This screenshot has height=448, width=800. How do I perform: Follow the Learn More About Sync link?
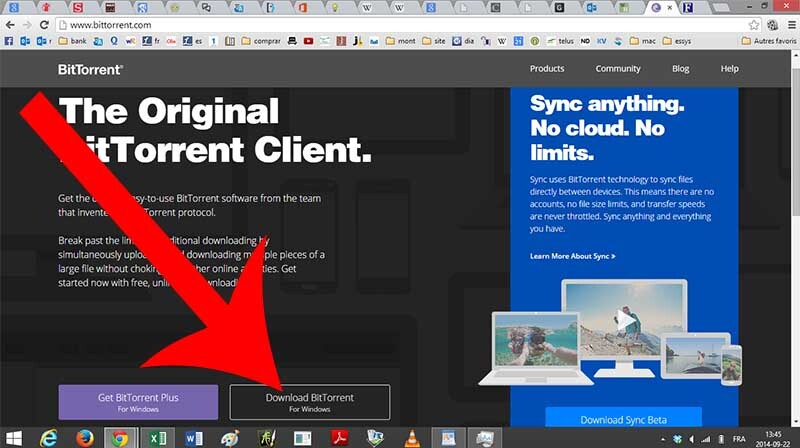(572, 256)
